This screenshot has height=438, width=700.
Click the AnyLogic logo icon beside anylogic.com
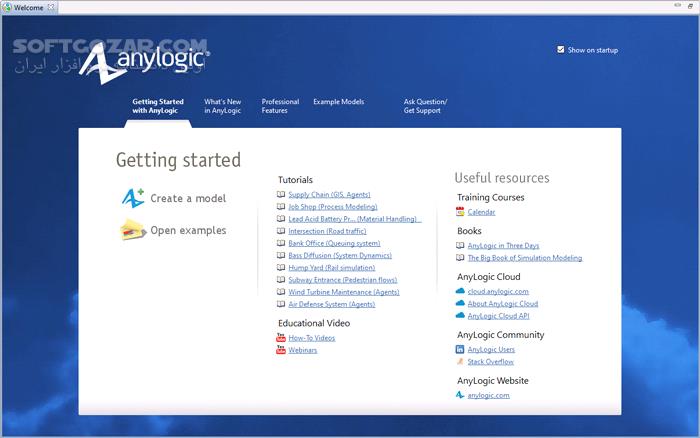tap(460, 395)
